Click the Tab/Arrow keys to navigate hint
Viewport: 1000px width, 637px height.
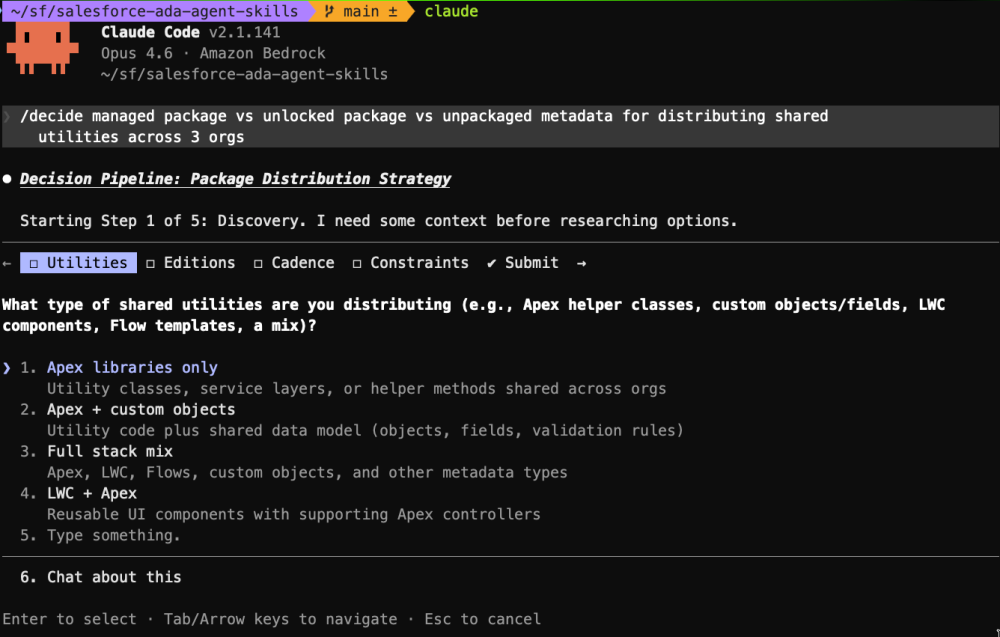pos(280,619)
